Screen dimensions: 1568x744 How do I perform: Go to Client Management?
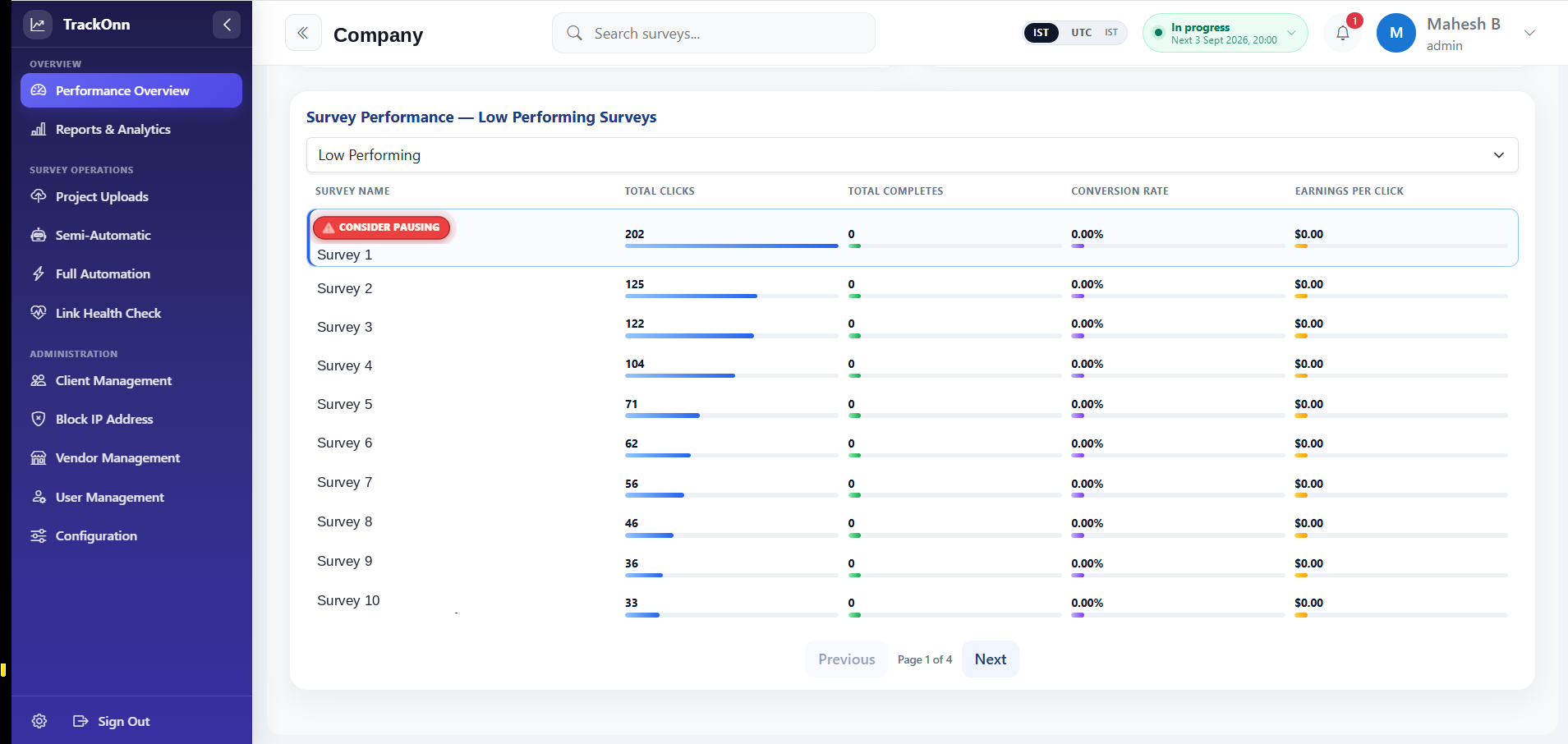click(113, 380)
